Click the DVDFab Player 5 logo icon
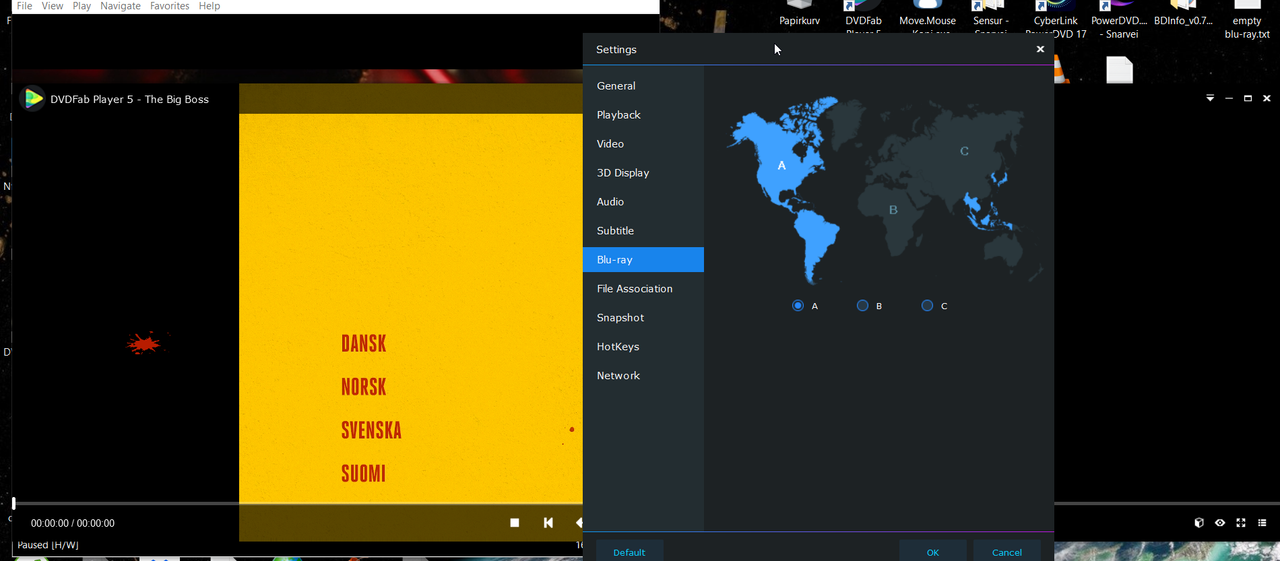Image resolution: width=1280 pixels, height=561 pixels. [33, 98]
